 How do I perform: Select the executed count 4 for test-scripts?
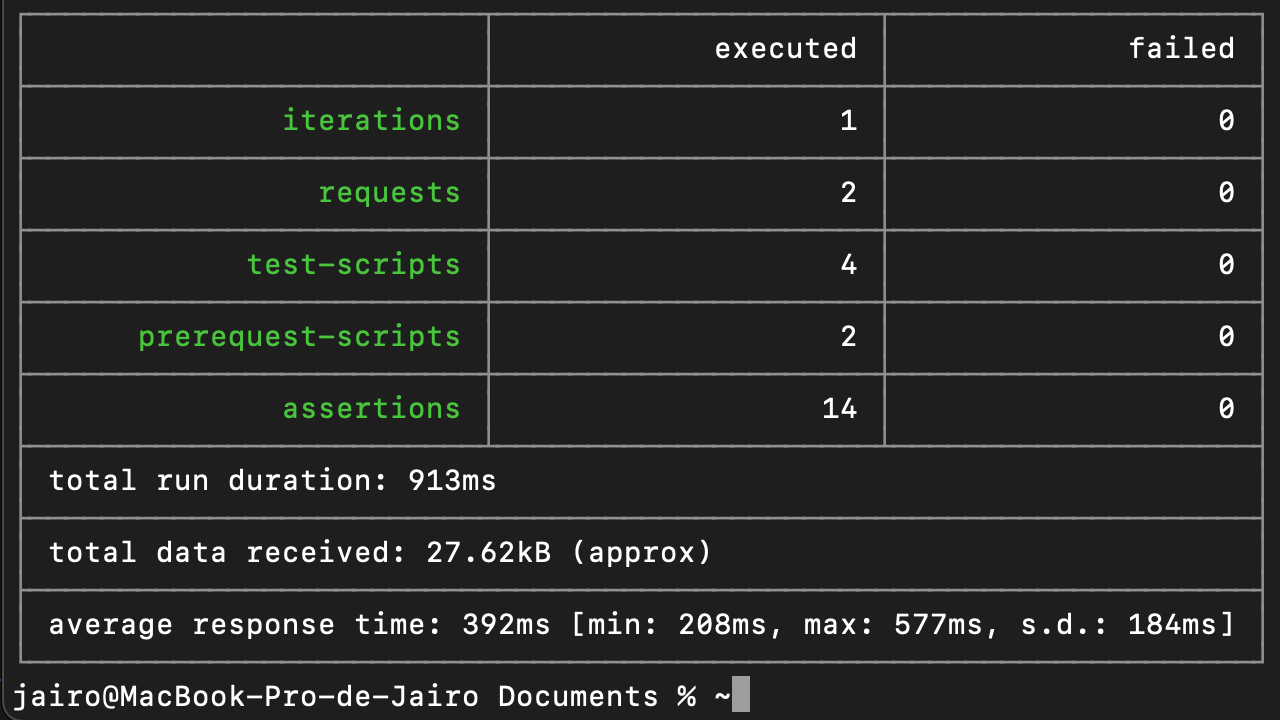848,265
